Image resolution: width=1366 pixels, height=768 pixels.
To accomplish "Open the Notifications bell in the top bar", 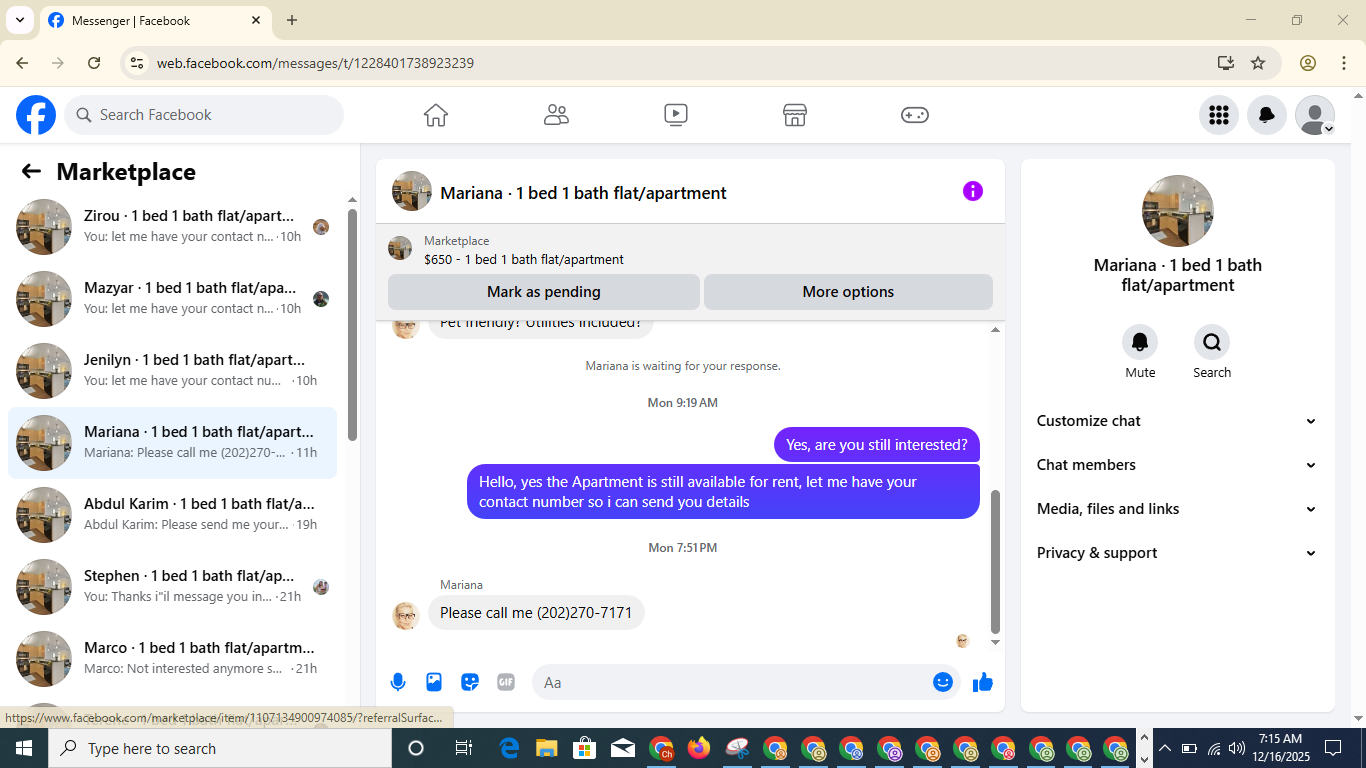I will point(1267,115).
